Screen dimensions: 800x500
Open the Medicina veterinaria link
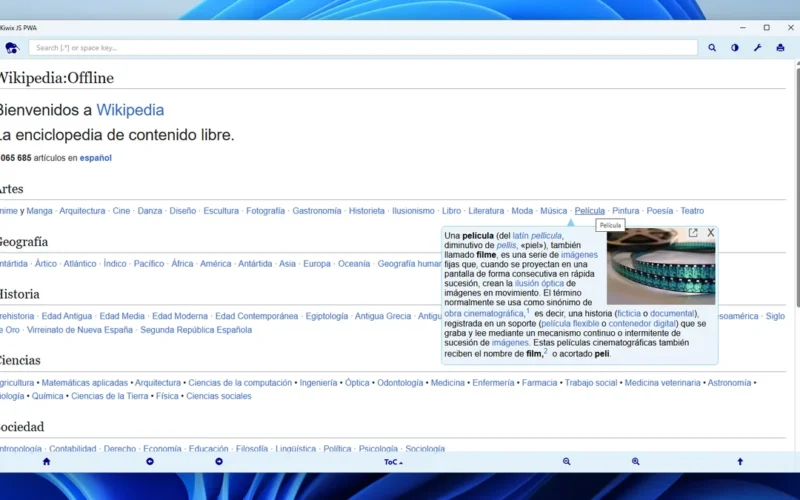coord(662,383)
